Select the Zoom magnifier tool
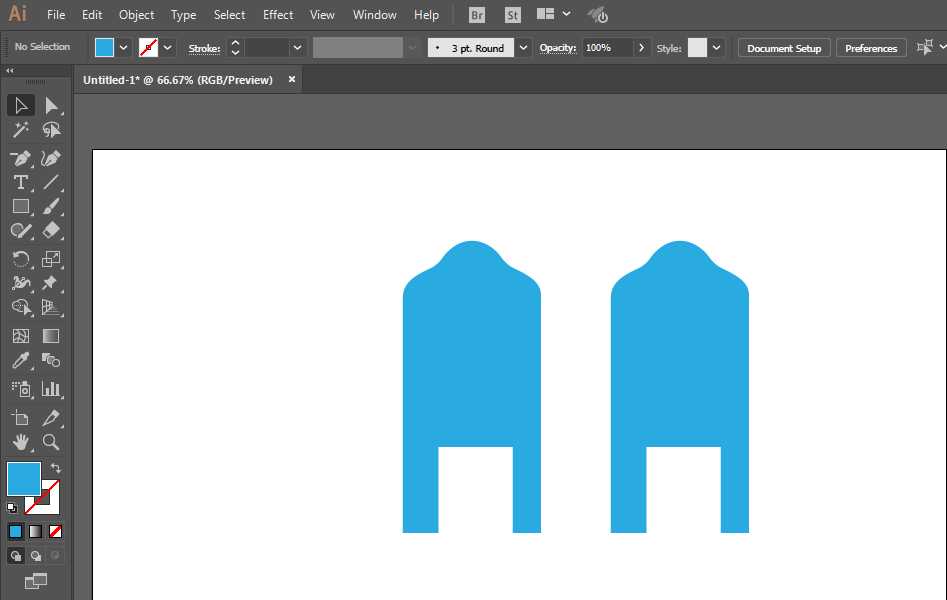The height and width of the screenshot is (600, 947). 51,441
